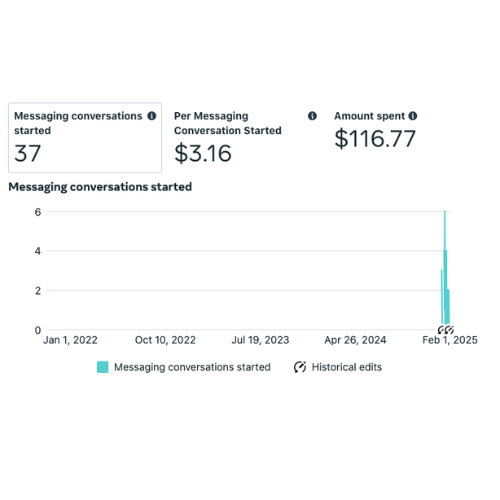Click the Historical edits legend icon
The height and width of the screenshot is (500, 500).
[x=300, y=367]
